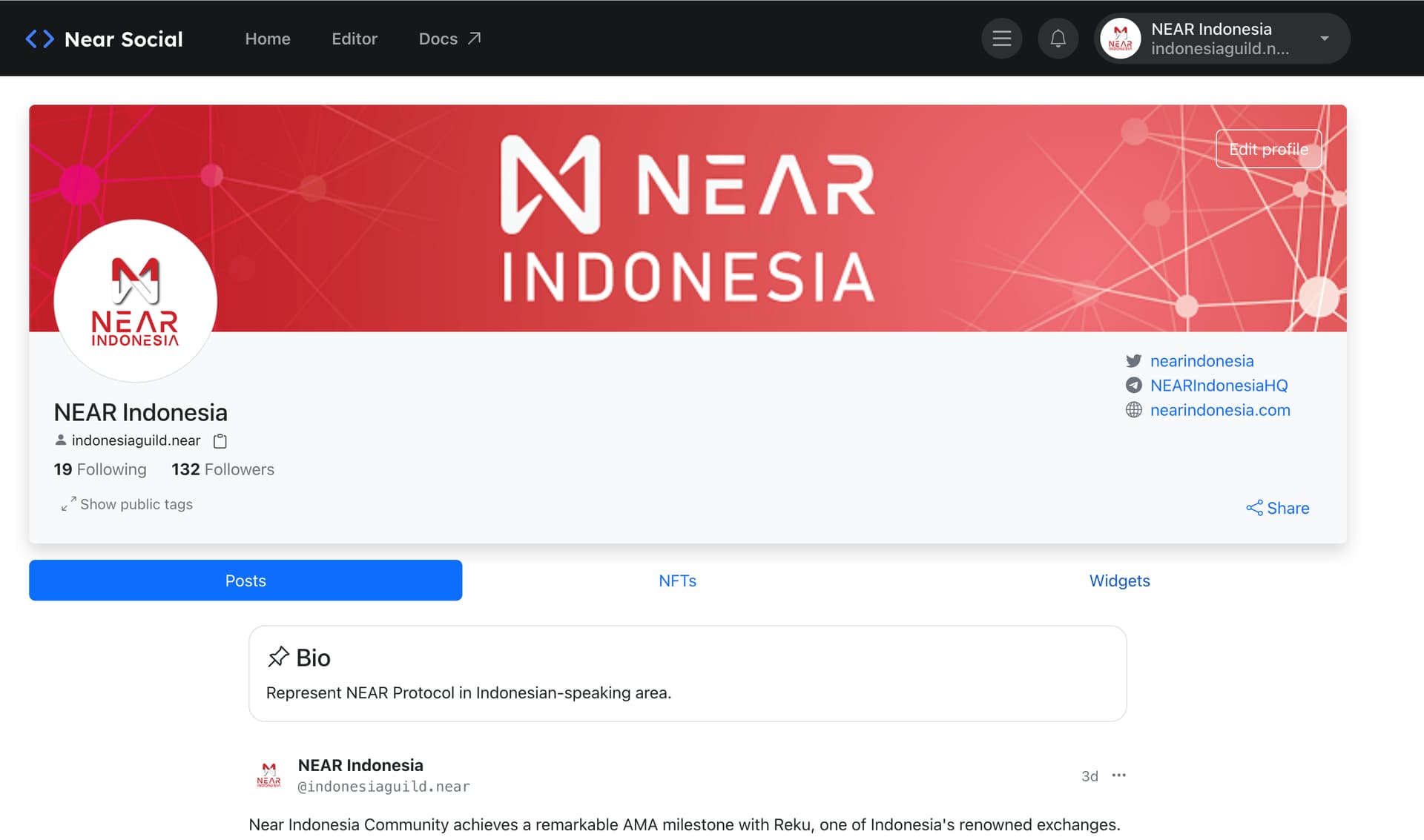Click the indonesiaguild.near account ID text
The height and width of the screenshot is (840, 1424).
coord(136,440)
